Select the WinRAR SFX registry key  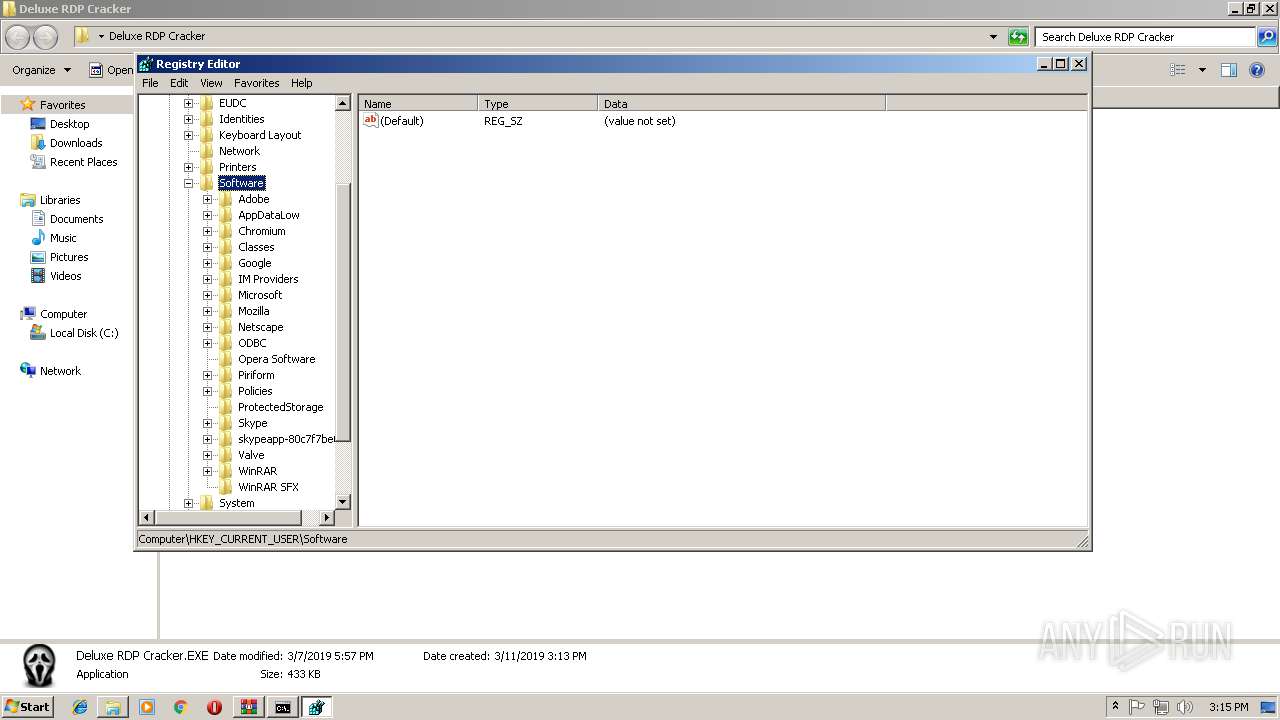click(268, 487)
